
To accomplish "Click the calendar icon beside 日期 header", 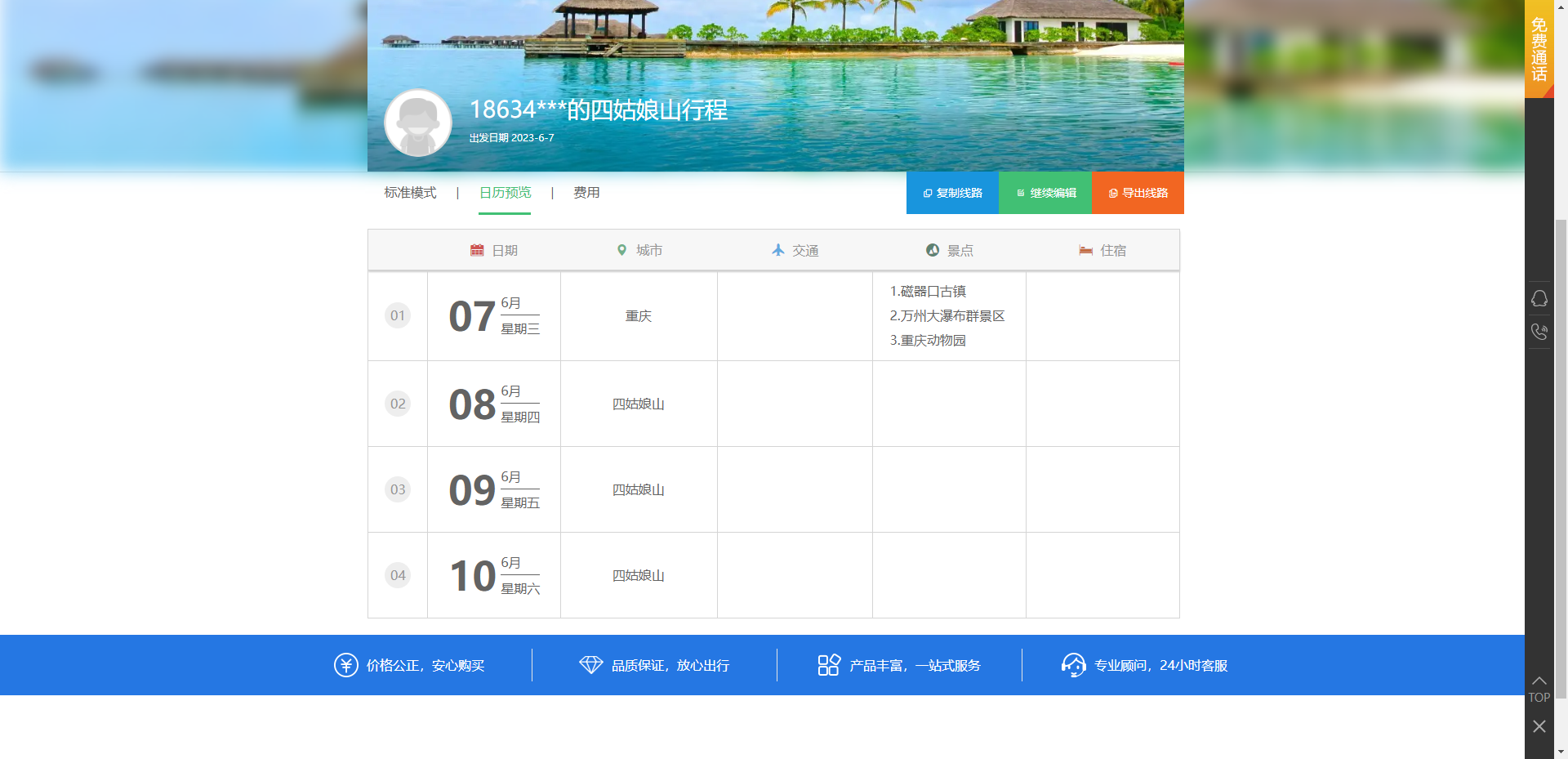I will [x=477, y=250].
